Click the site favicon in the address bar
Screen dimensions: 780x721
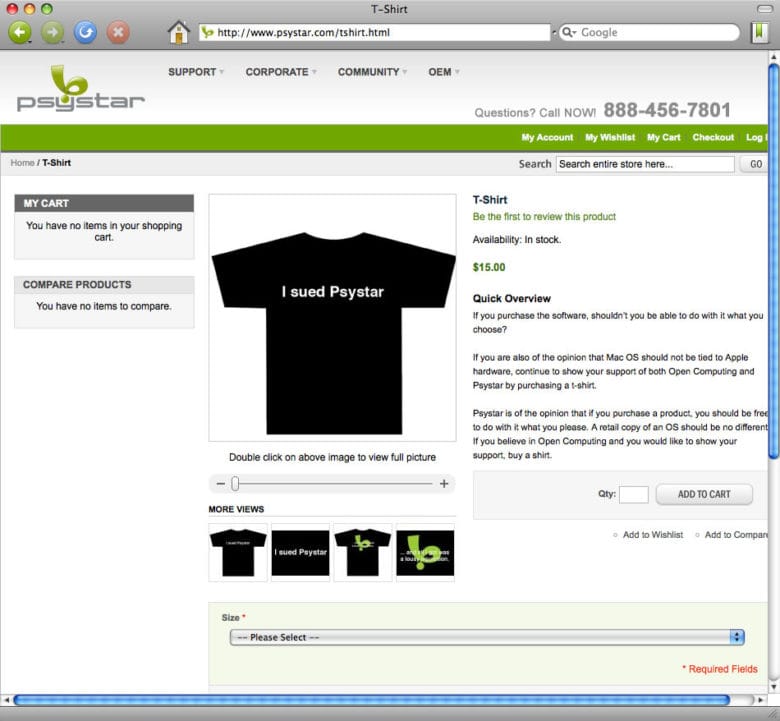(x=207, y=32)
